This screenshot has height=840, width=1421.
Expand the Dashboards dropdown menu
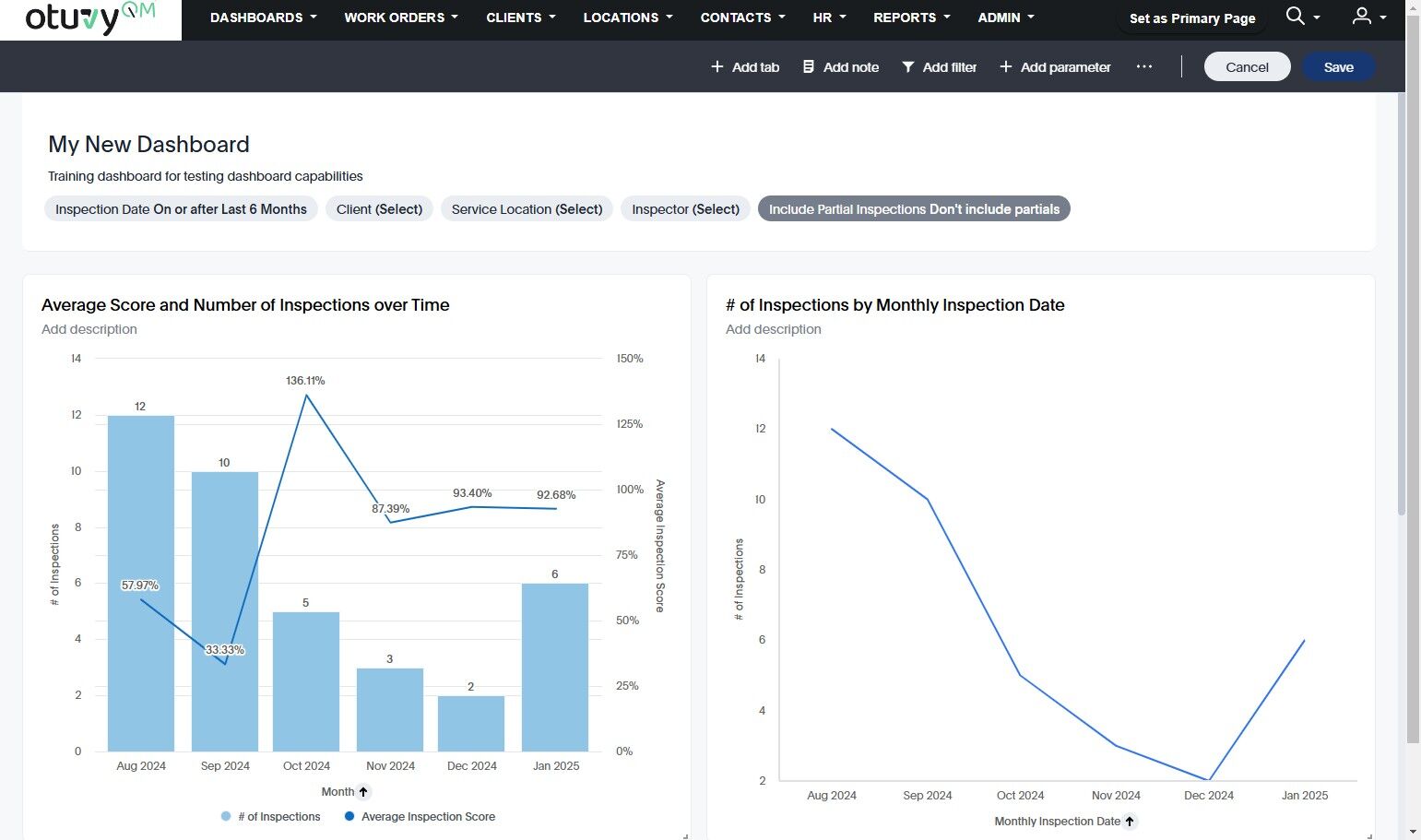(x=263, y=18)
